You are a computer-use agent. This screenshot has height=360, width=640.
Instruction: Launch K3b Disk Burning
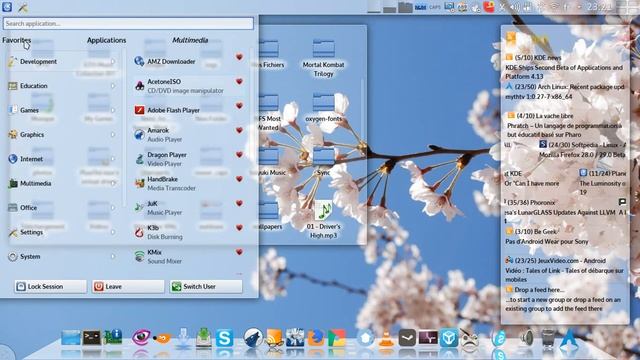tap(186, 232)
